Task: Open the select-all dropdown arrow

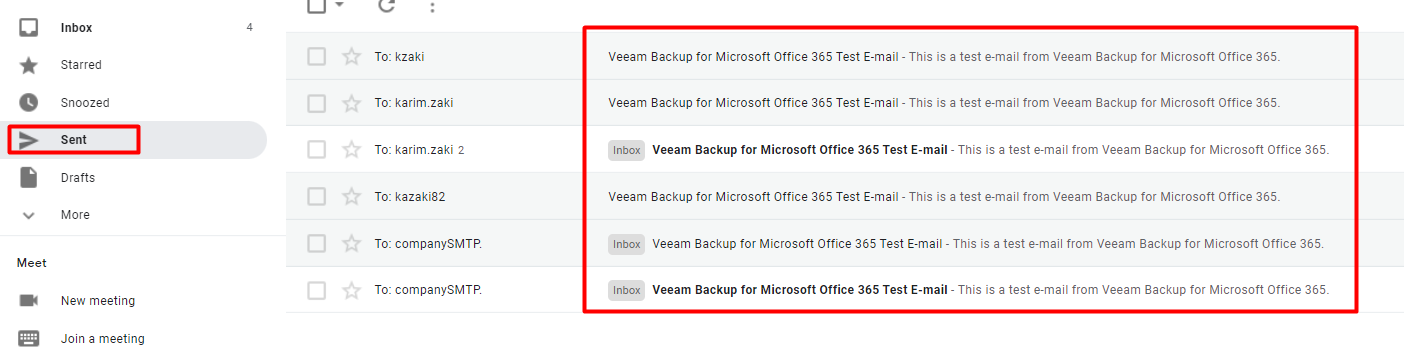Action: tap(339, 5)
